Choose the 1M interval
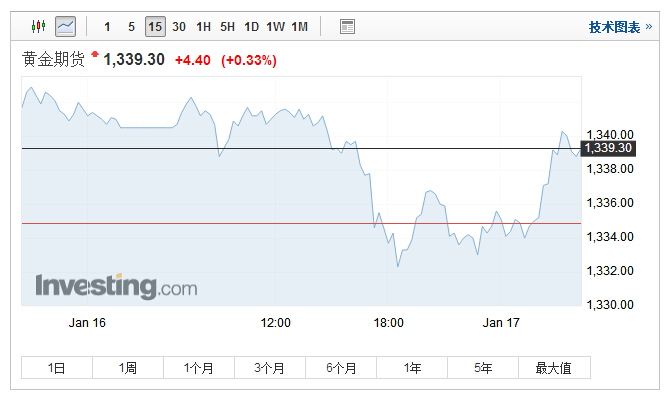The height and width of the screenshot is (398, 669). [x=300, y=27]
